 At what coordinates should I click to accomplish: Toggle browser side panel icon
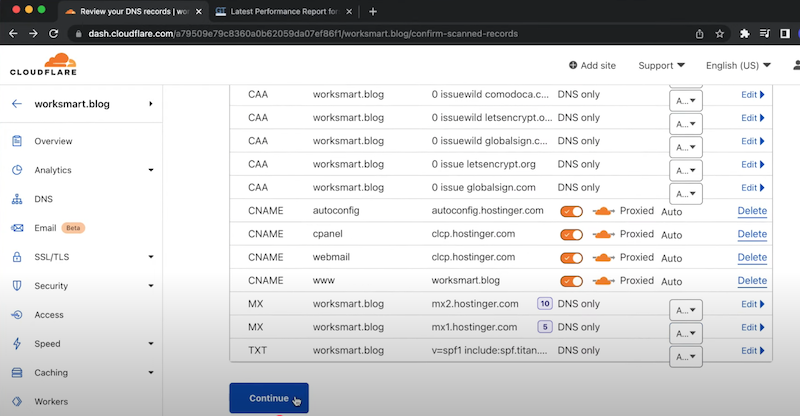pos(785,34)
